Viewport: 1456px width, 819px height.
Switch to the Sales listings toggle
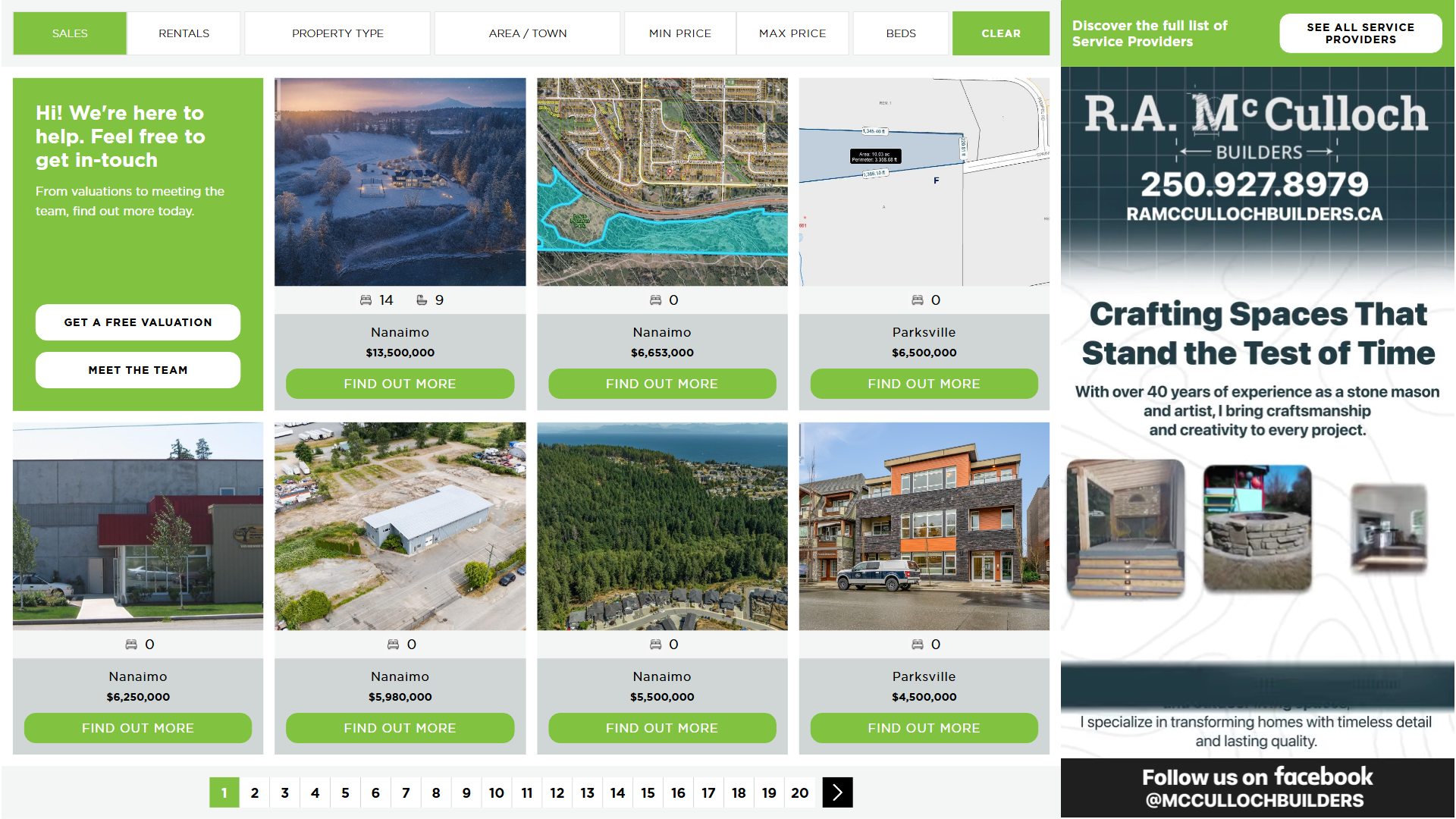(70, 33)
